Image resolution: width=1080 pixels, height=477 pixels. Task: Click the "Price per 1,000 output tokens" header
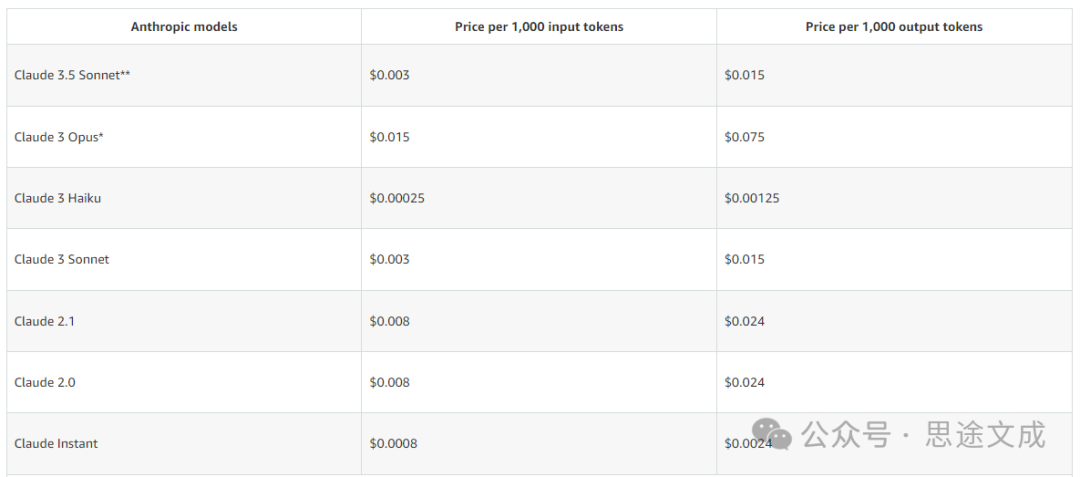(x=894, y=27)
